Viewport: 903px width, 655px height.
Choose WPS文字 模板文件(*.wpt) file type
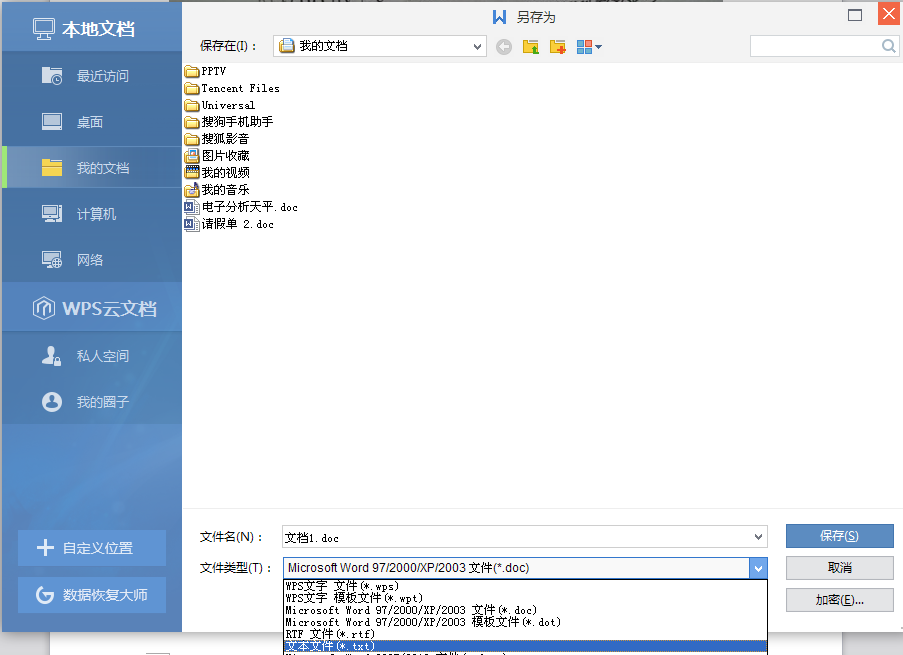525,598
